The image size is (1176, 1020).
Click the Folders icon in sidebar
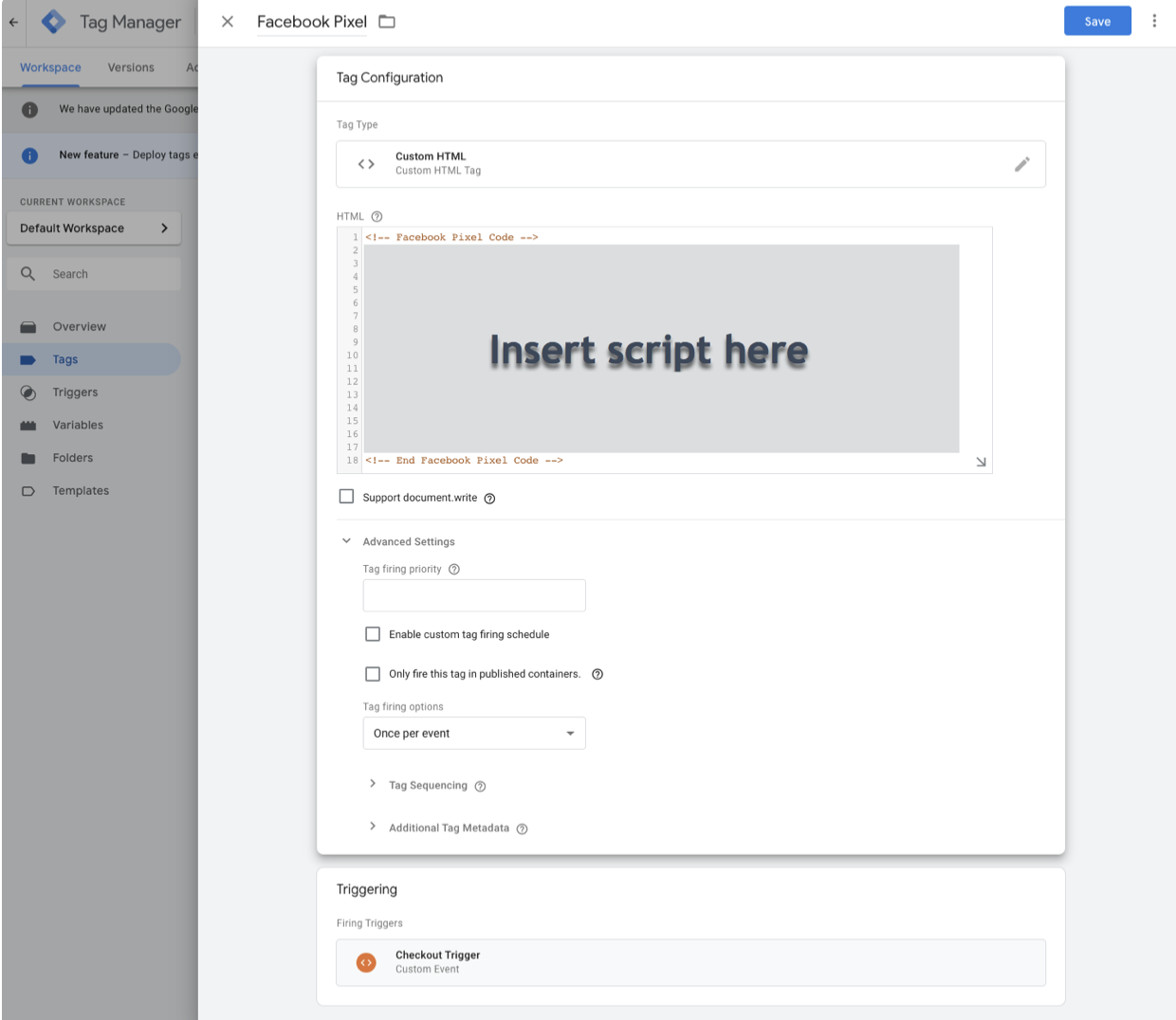click(x=28, y=459)
